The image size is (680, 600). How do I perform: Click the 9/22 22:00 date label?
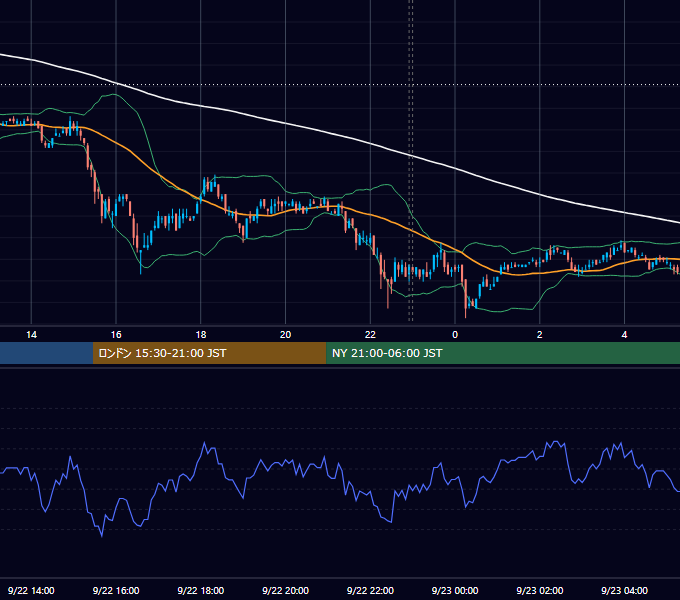click(x=370, y=590)
